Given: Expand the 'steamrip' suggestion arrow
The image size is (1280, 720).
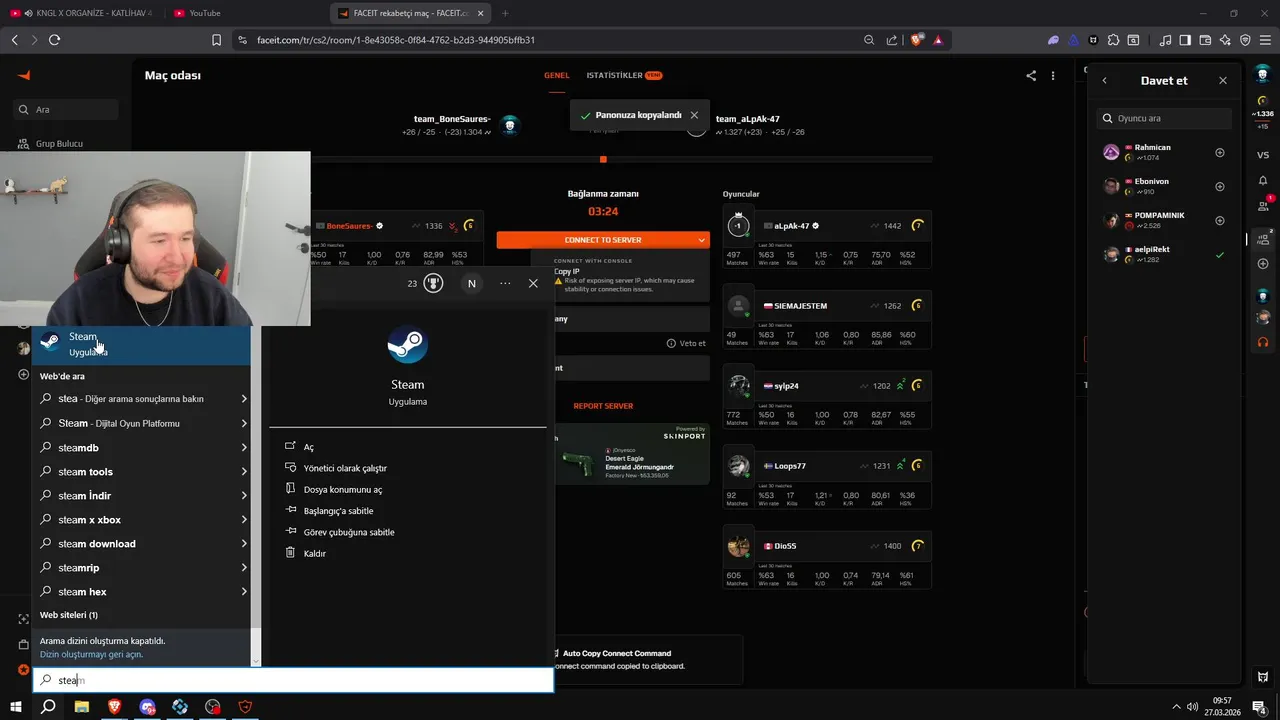Looking at the screenshot, I should pyautogui.click(x=244, y=568).
